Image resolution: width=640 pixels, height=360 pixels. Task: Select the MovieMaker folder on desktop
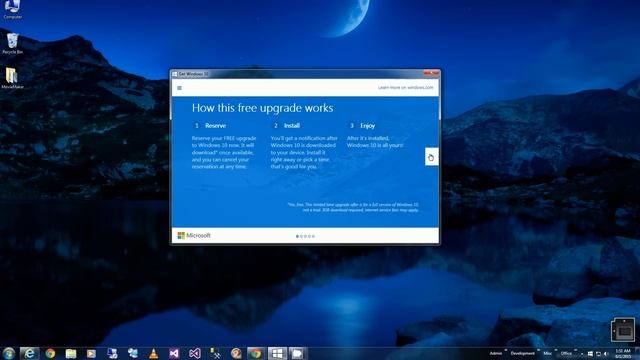[12, 78]
